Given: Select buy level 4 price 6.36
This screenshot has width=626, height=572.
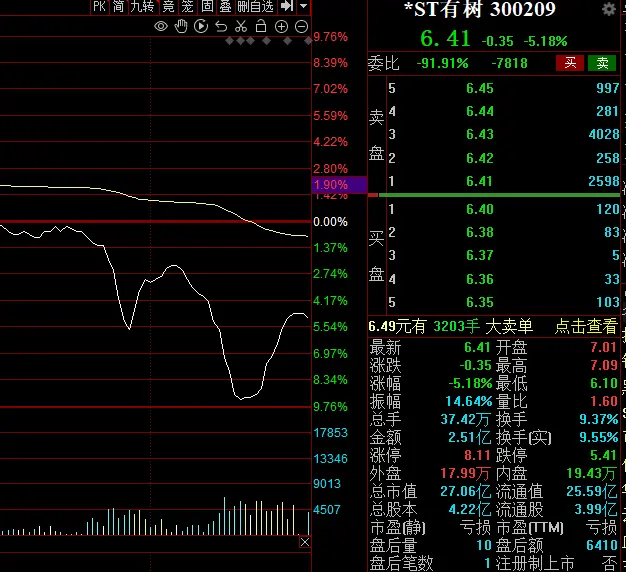Looking at the screenshot, I should click(x=479, y=279).
